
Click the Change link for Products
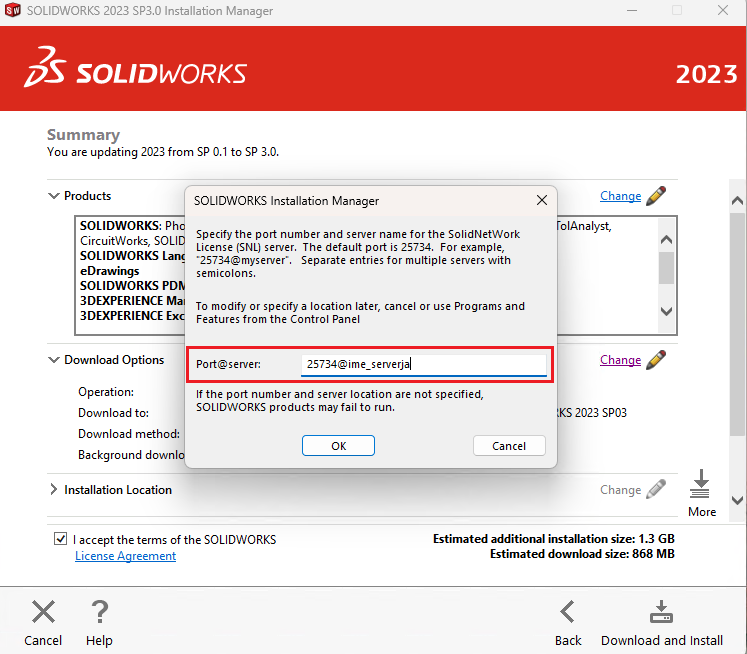pyautogui.click(x=620, y=196)
